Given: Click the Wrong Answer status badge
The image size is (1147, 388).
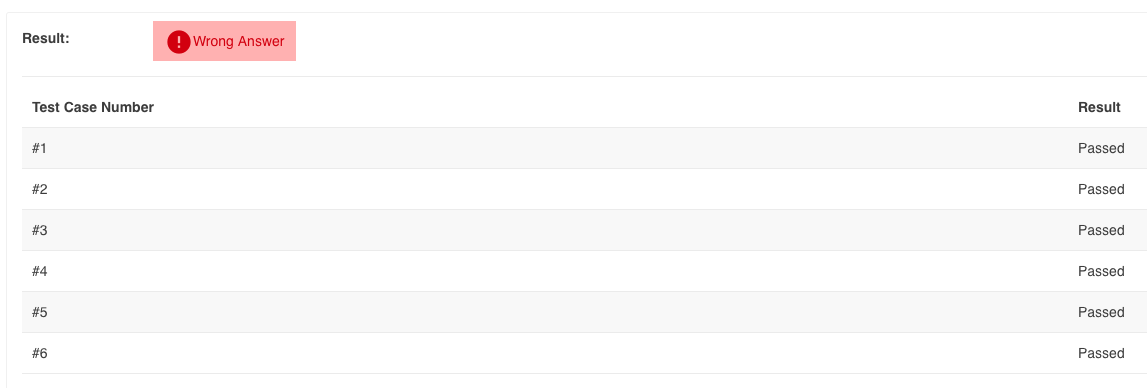Looking at the screenshot, I should [225, 41].
